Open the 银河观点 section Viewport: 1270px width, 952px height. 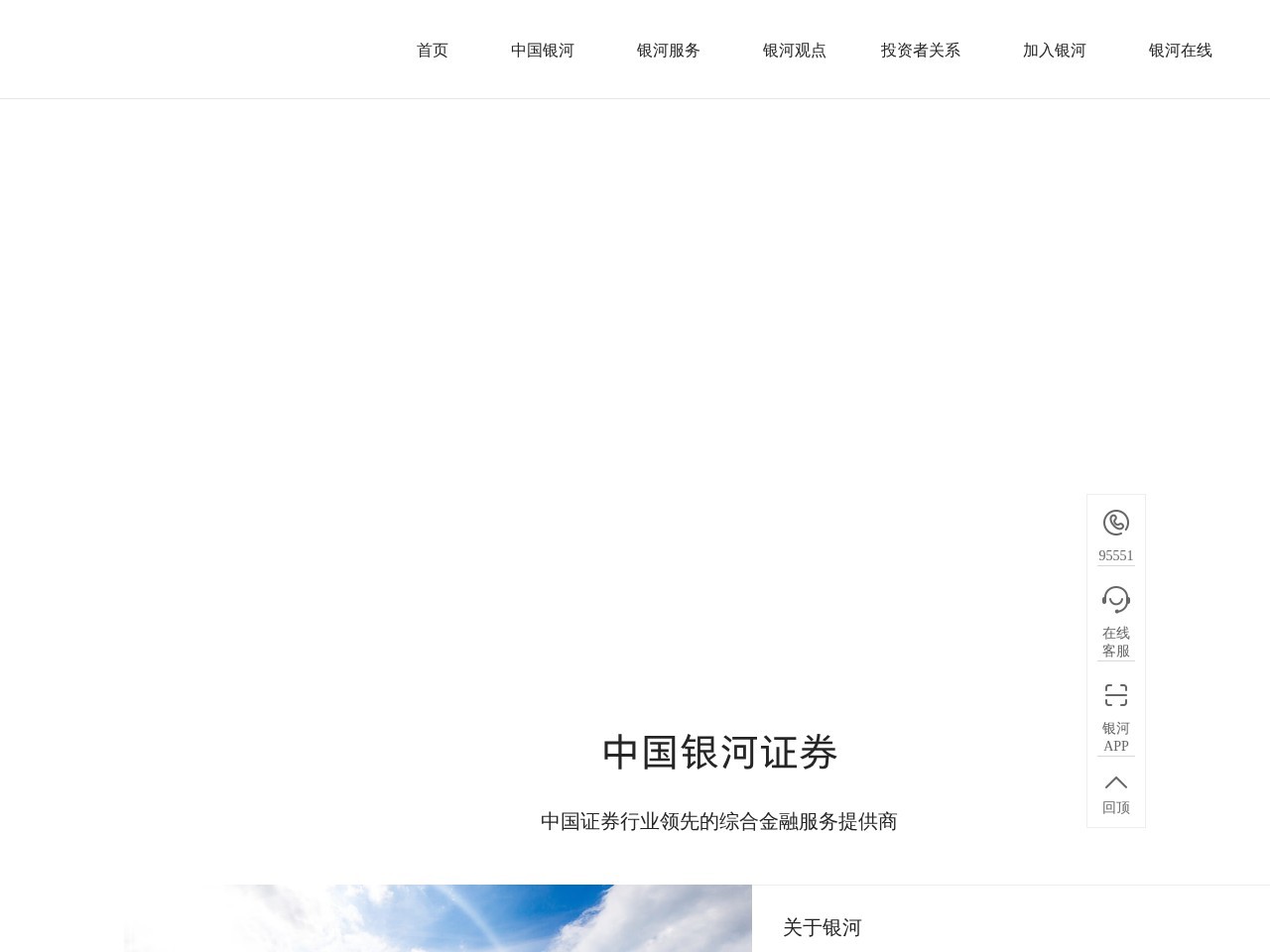[794, 51]
